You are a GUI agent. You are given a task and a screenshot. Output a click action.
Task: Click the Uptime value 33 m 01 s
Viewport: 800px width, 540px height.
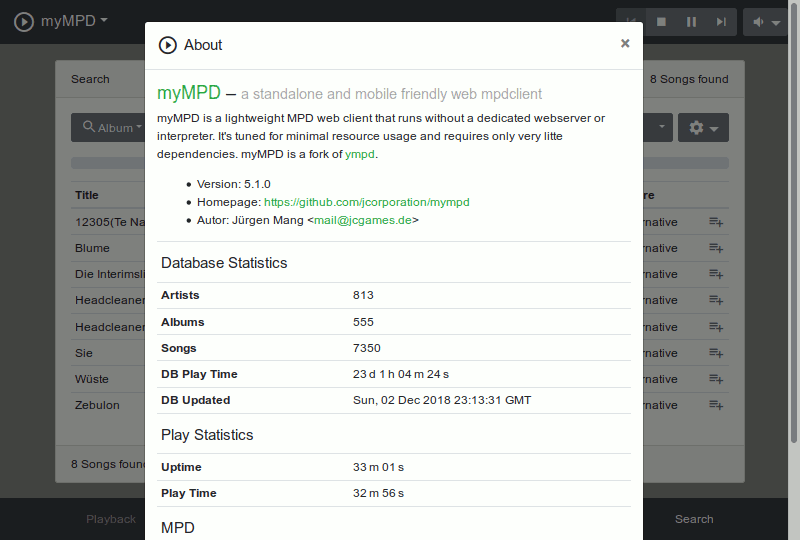pos(378,467)
